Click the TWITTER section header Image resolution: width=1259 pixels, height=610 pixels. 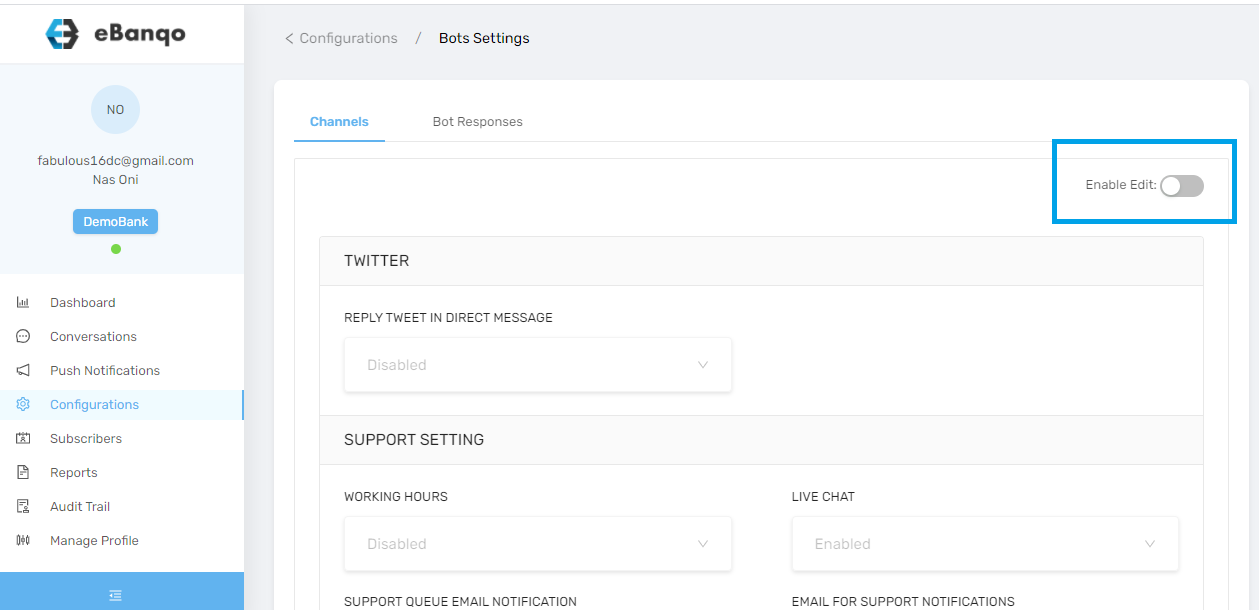coord(761,261)
